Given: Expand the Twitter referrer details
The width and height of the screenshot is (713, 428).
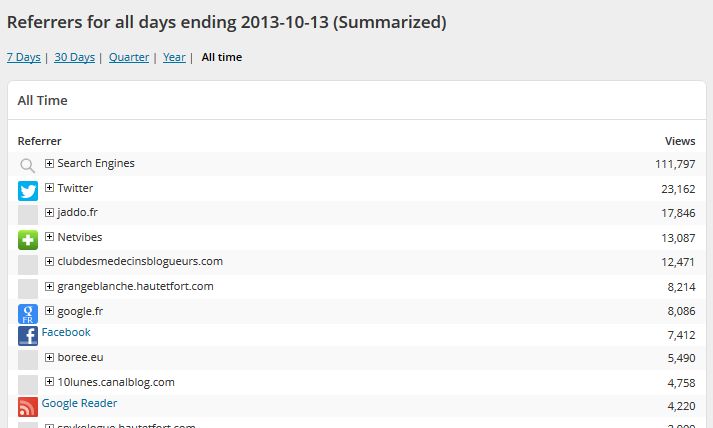Looking at the screenshot, I should point(50,188).
